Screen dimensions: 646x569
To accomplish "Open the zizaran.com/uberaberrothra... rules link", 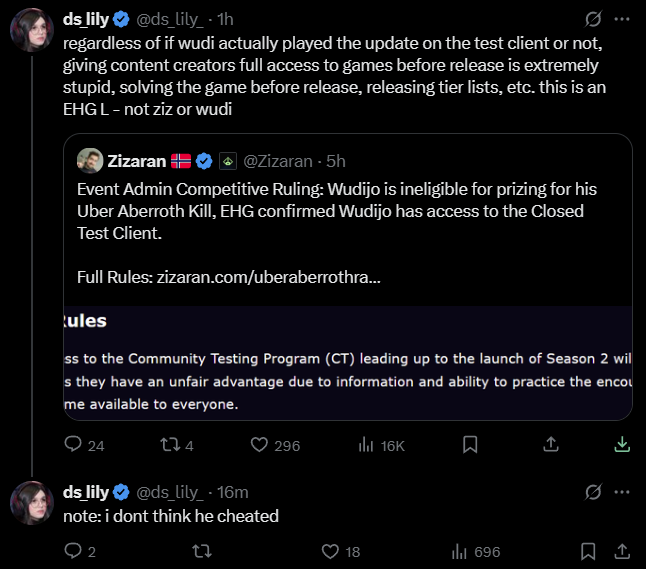I will [269, 277].
